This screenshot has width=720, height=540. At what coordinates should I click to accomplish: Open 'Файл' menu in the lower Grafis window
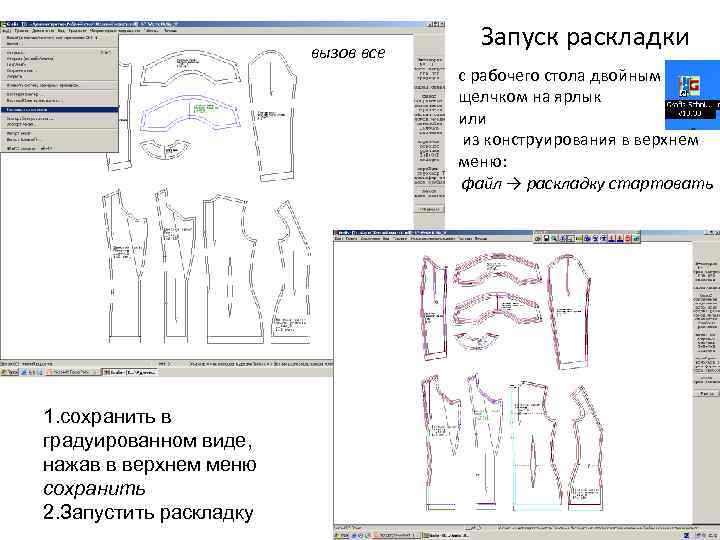(338, 239)
